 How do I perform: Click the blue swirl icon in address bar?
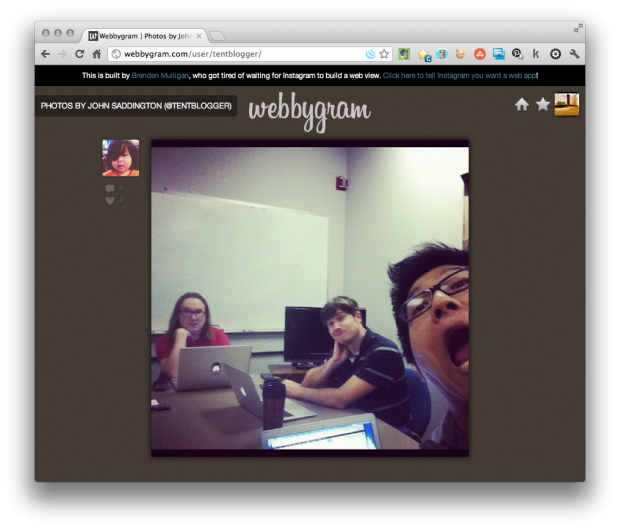[370, 54]
